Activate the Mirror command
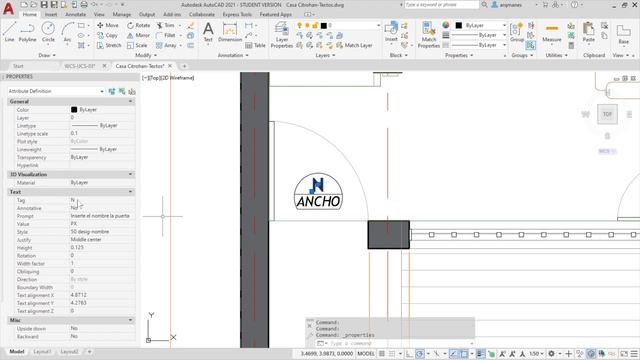 [x=138, y=36]
